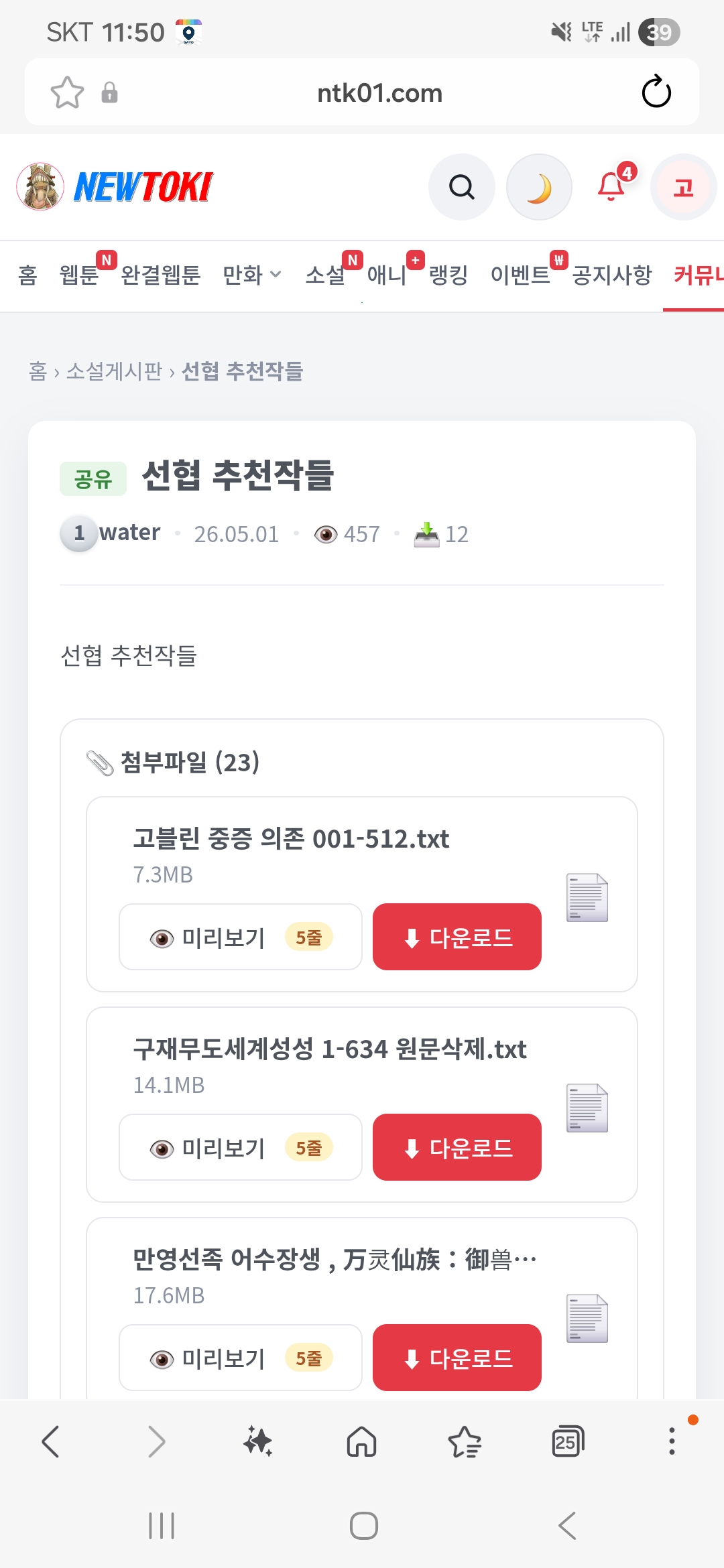Viewport: 724px width, 1568px height.
Task: Preview 고블린 중증 의존 file with 미리보기
Action: pos(241,937)
